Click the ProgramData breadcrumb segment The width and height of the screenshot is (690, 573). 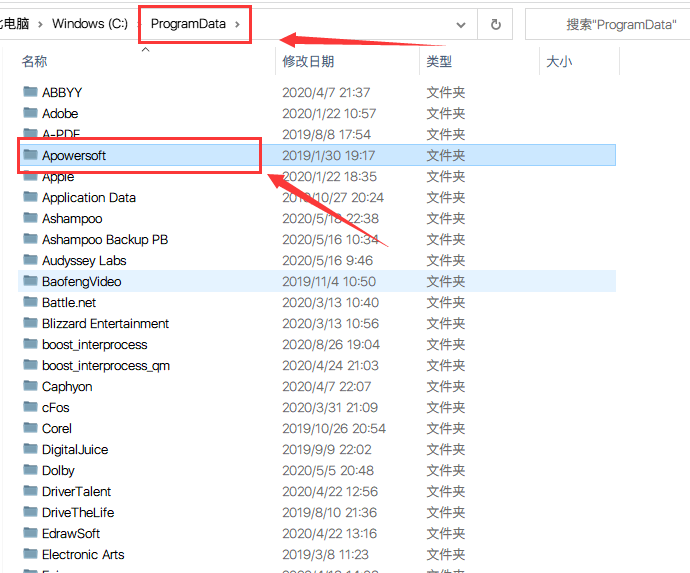point(188,24)
